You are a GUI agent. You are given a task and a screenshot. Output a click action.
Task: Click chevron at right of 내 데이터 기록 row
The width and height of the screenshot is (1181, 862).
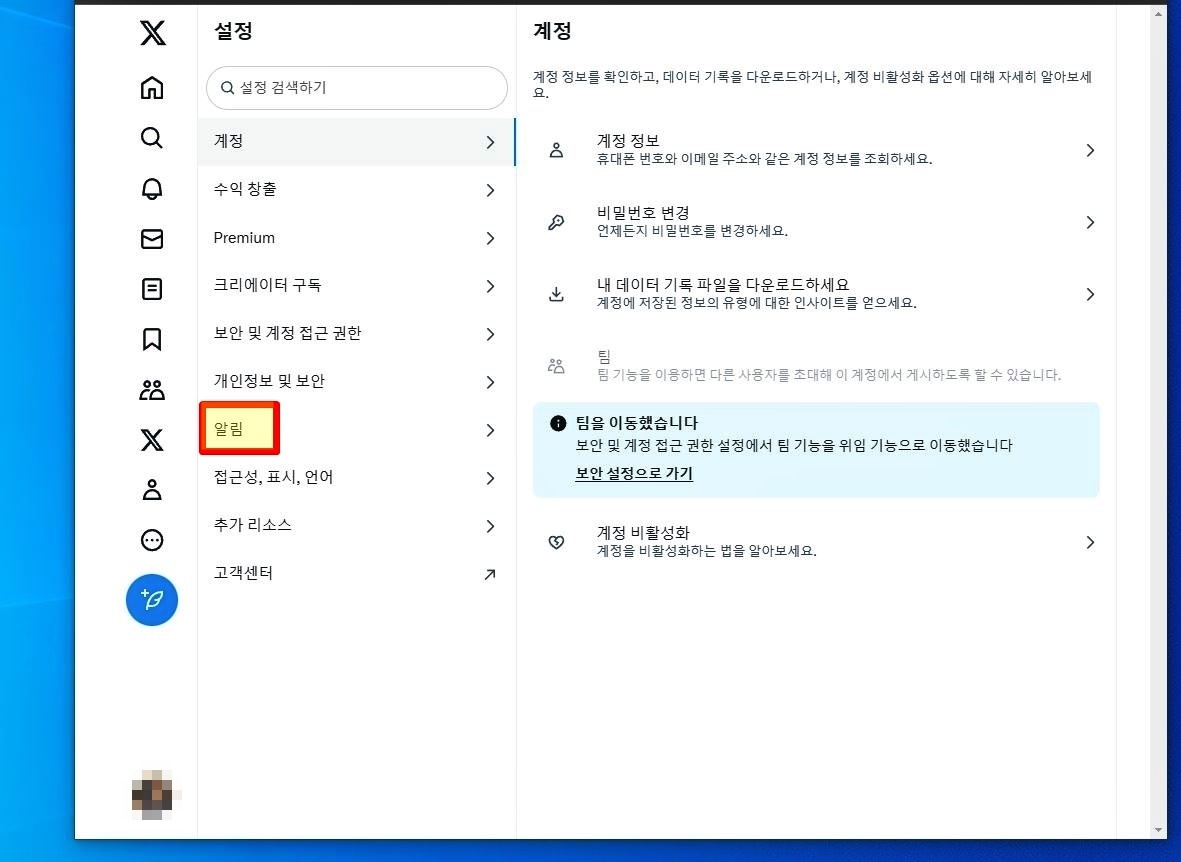pyautogui.click(x=1090, y=295)
